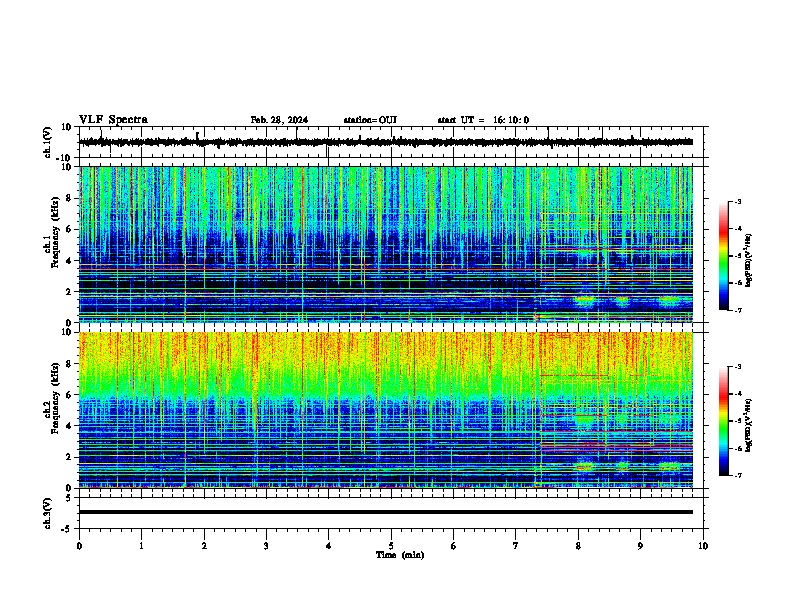
Task: Click the "station=OUI" header label
Action: (x=370, y=120)
